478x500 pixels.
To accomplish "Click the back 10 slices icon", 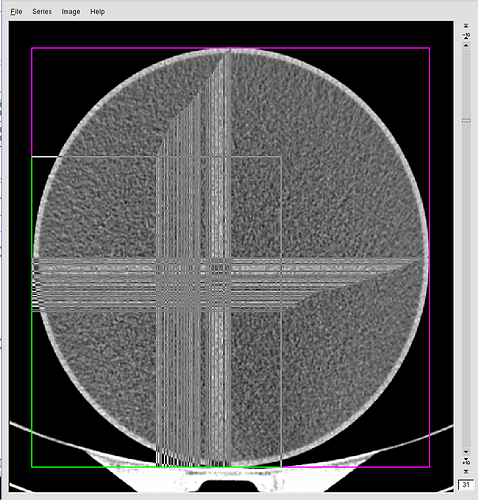I will 466,35.
